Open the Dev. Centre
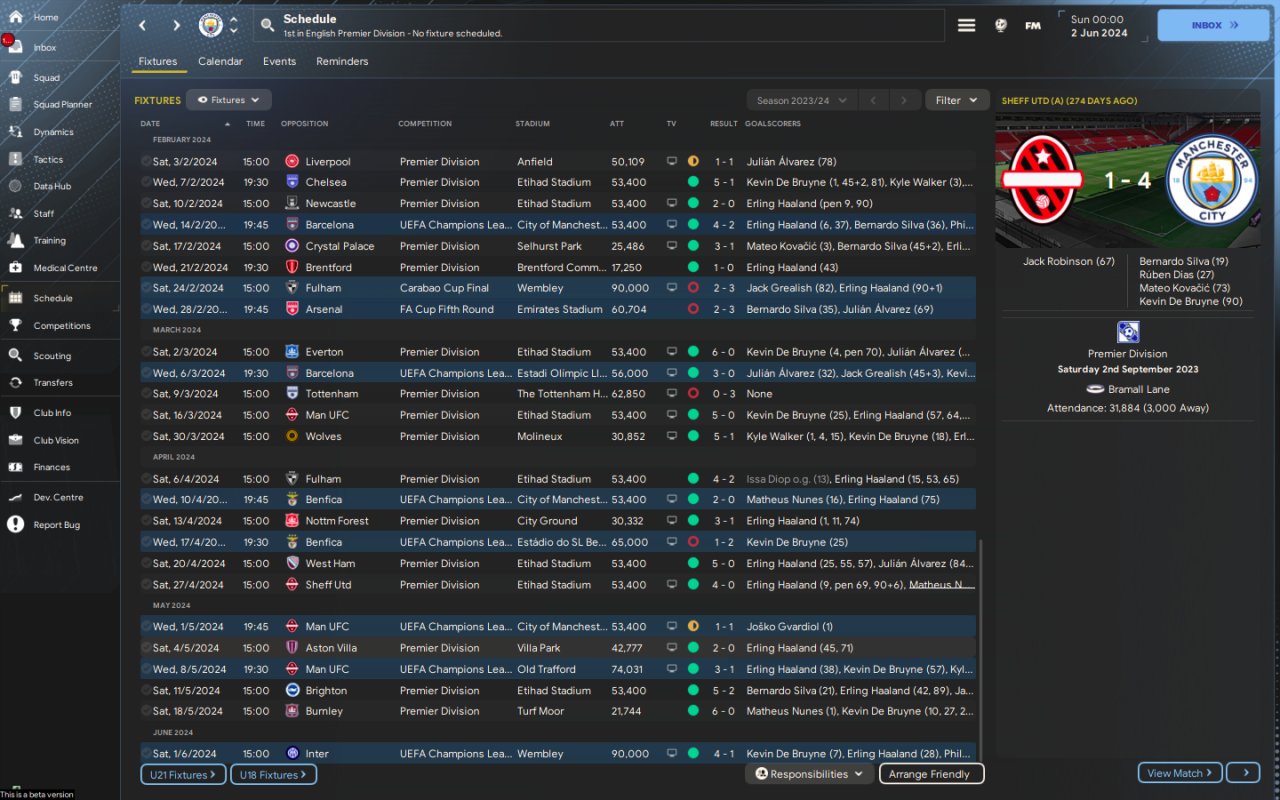This screenshot has width=1280, height=800. click(60, 497)
